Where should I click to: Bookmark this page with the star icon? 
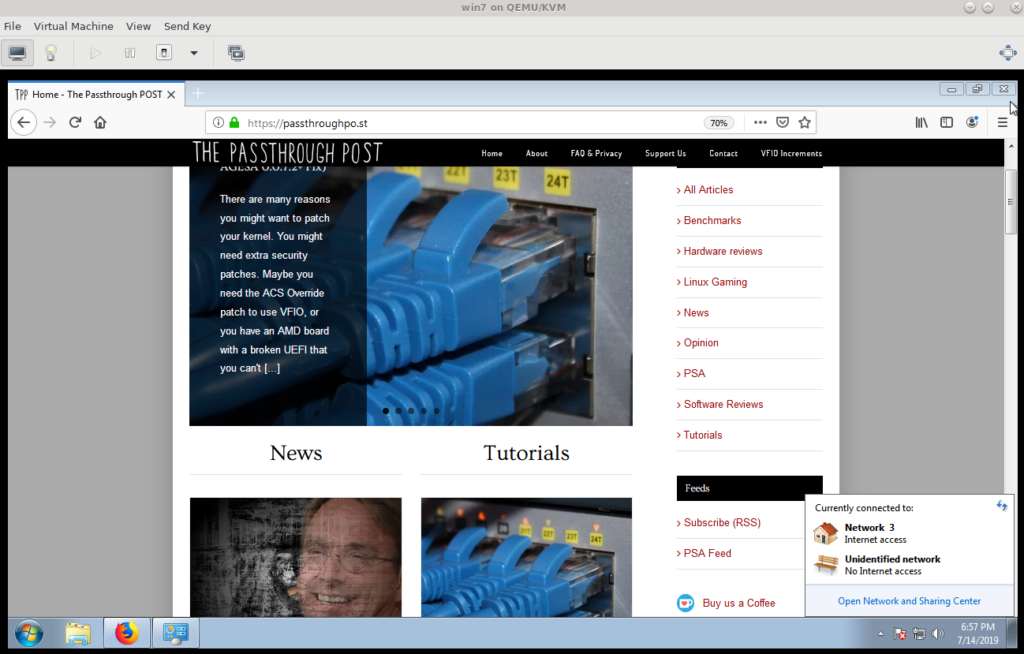pos(805,122)
